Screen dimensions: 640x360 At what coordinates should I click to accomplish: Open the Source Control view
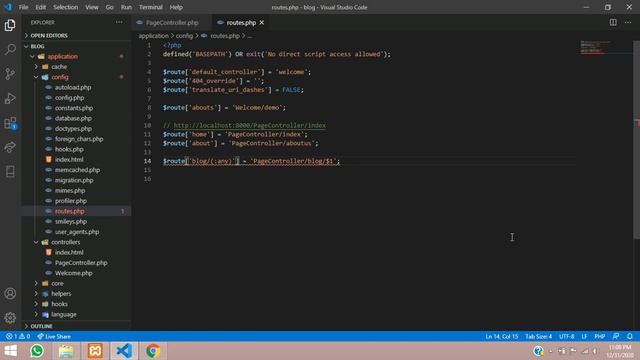pyautogui.click(x=10, y=74)
